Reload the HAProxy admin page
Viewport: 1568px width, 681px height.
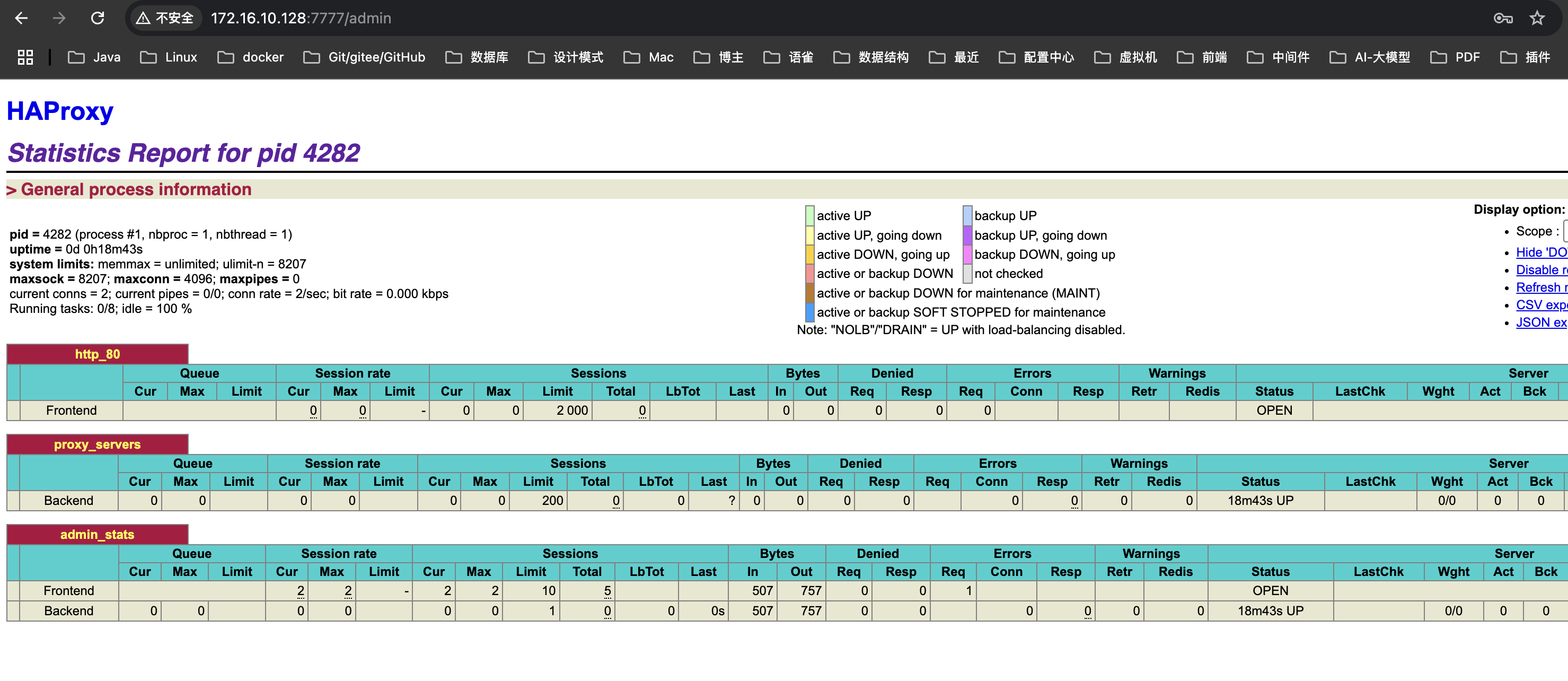pyautogui.click(x=98, y=18)
